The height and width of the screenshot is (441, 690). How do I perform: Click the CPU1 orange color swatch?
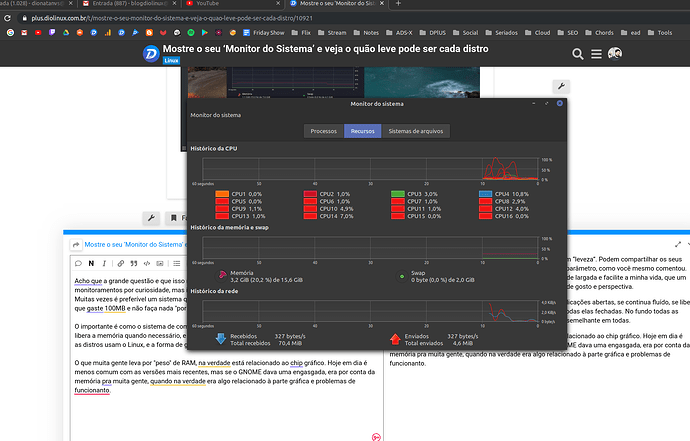tap(222, 194)
